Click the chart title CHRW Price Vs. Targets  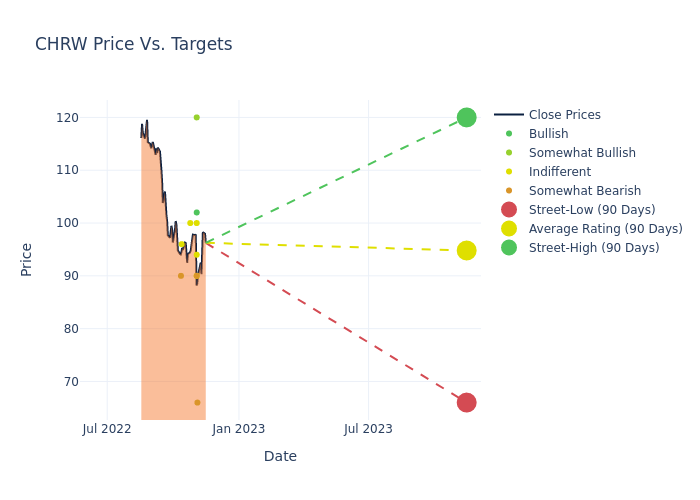(x=133, y=44)
